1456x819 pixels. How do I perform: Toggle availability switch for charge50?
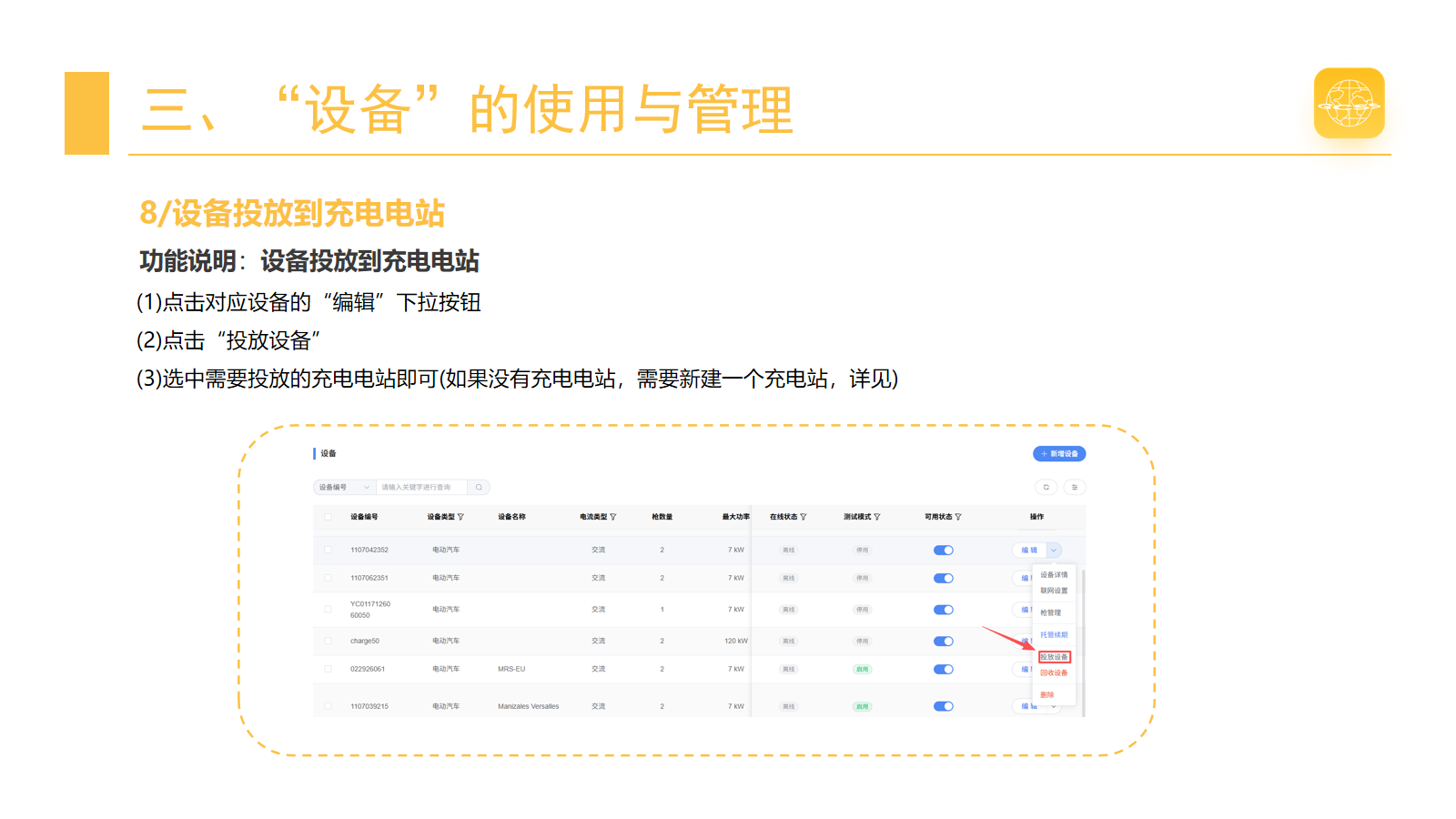944,641
